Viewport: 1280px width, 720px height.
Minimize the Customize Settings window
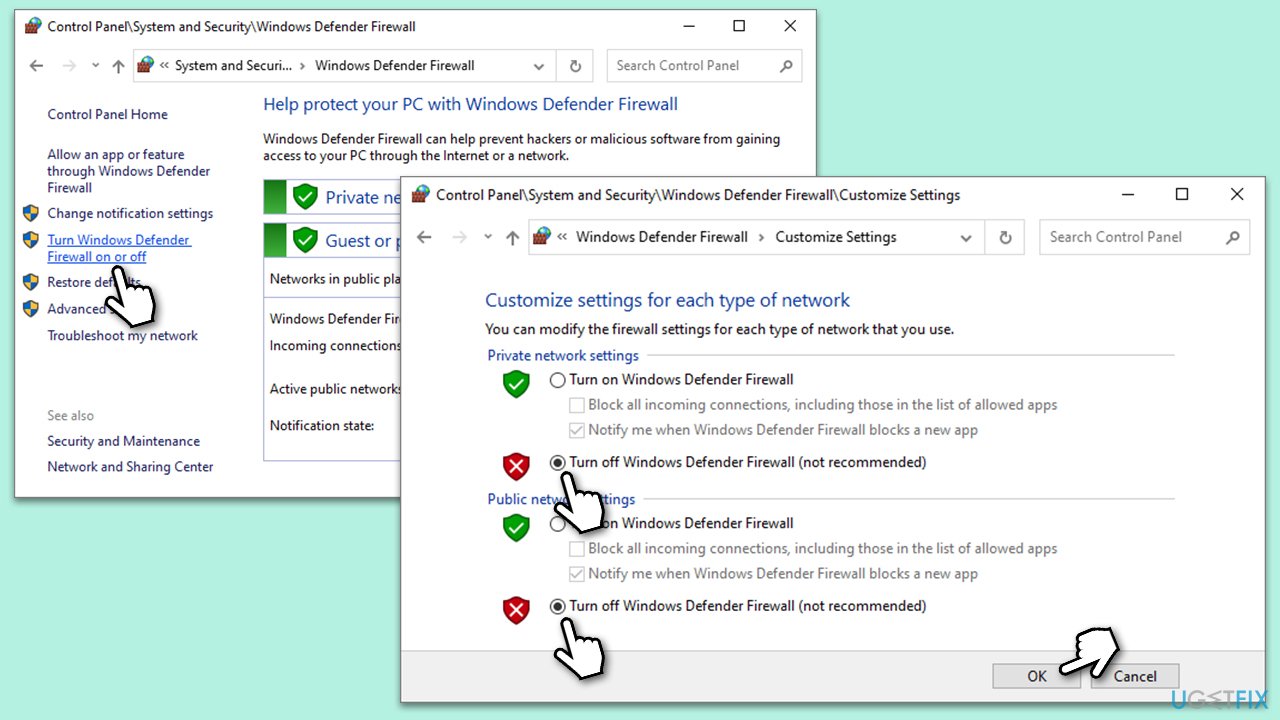coord(1127,194)
